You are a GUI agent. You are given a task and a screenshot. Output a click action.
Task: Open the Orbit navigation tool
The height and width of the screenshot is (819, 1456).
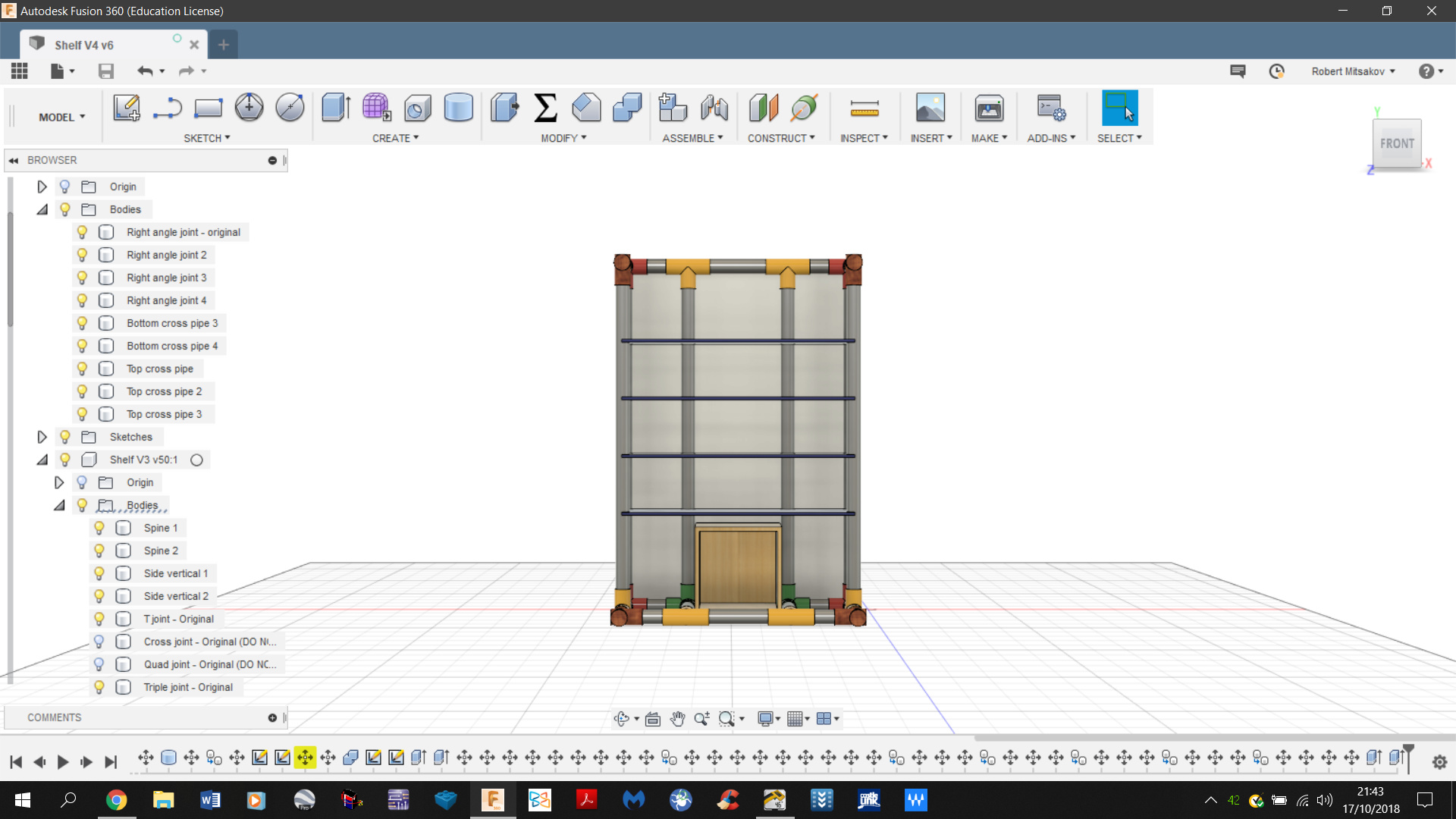(x=622, y=719)
